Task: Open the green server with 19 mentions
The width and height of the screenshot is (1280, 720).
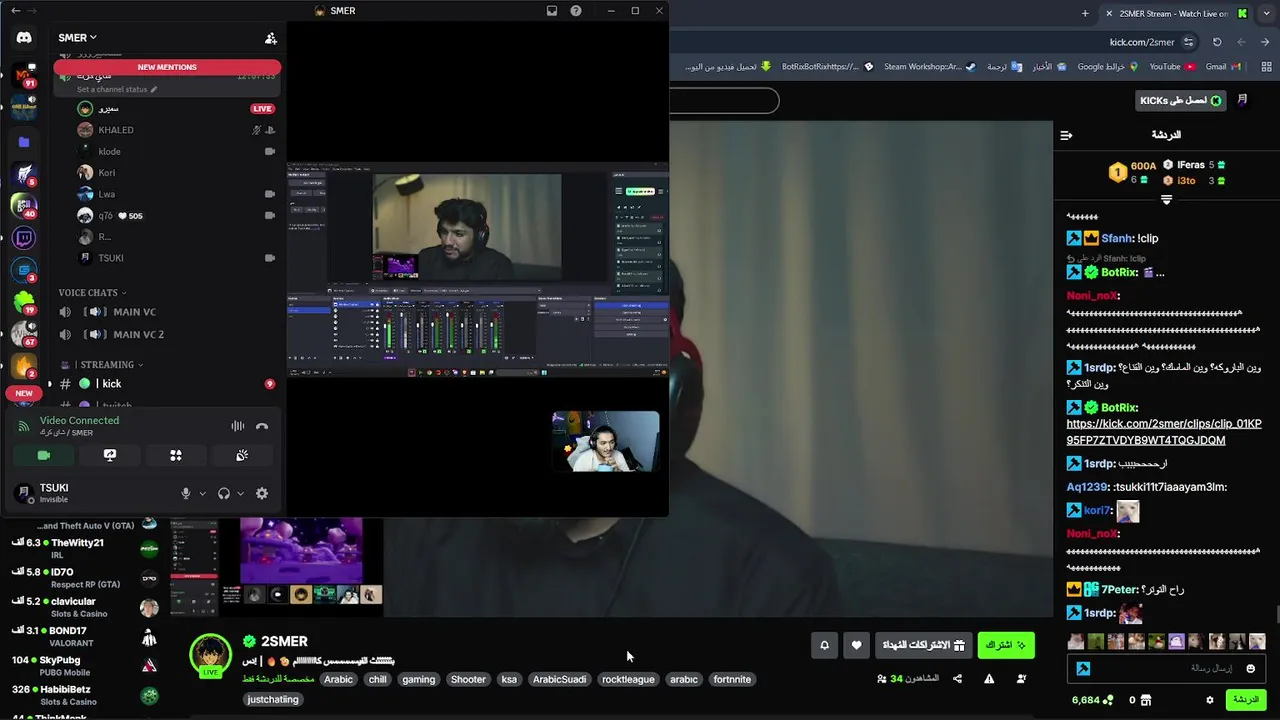Action: click(x=24, y=301)
